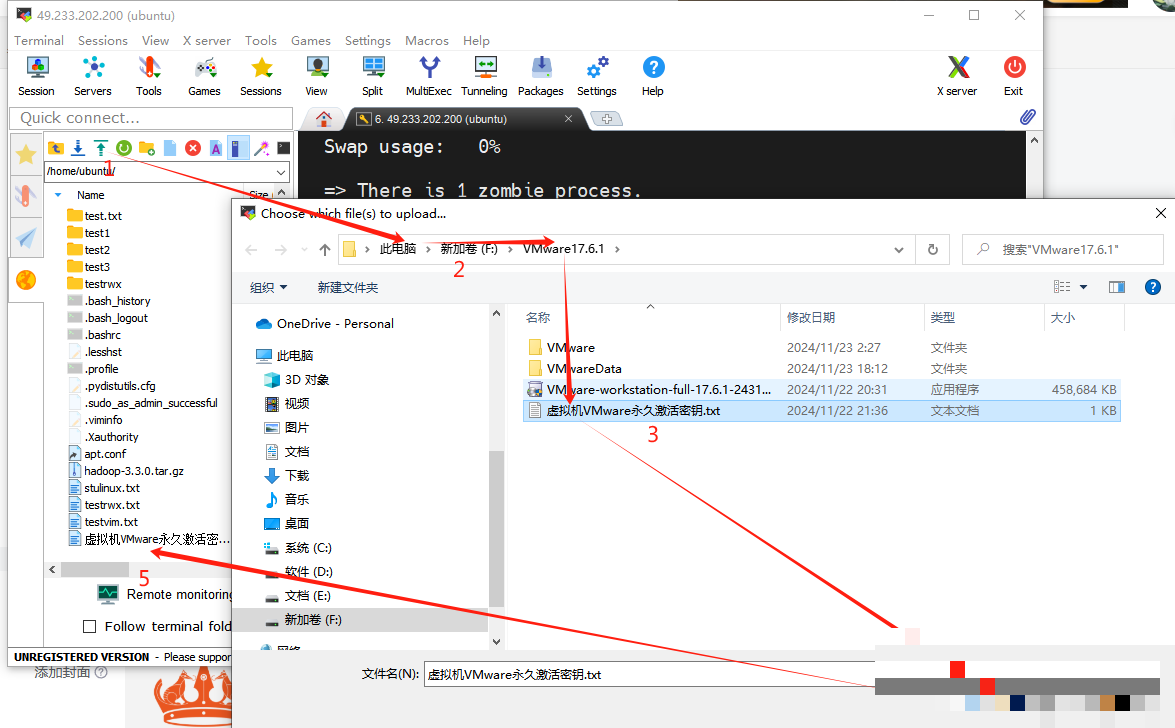Collapse the Name tree arrow in SFTP panel

pyautogui.click(x=58, y=195)
